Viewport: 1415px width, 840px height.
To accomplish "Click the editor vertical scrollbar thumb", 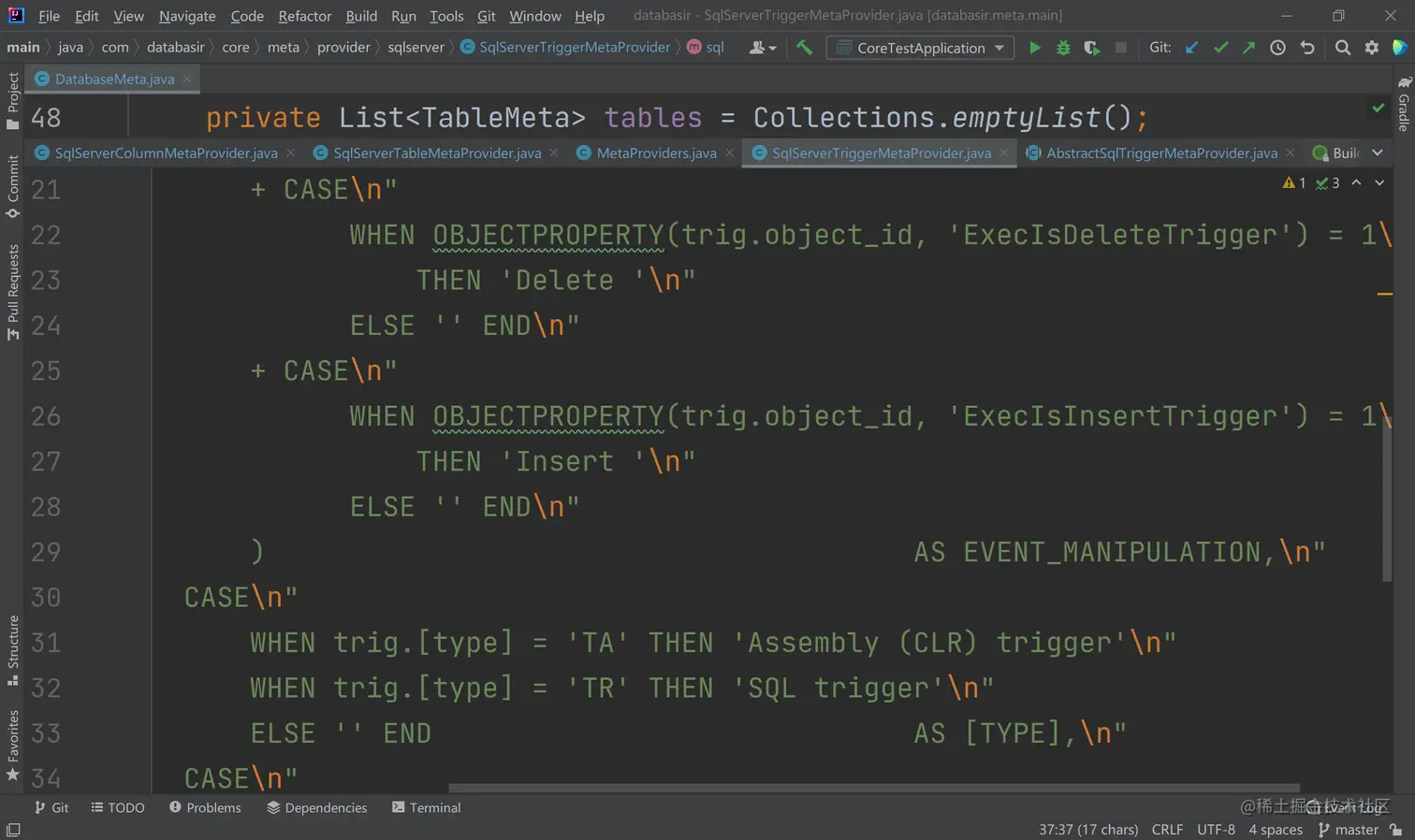I will [x=1387, y=497].
